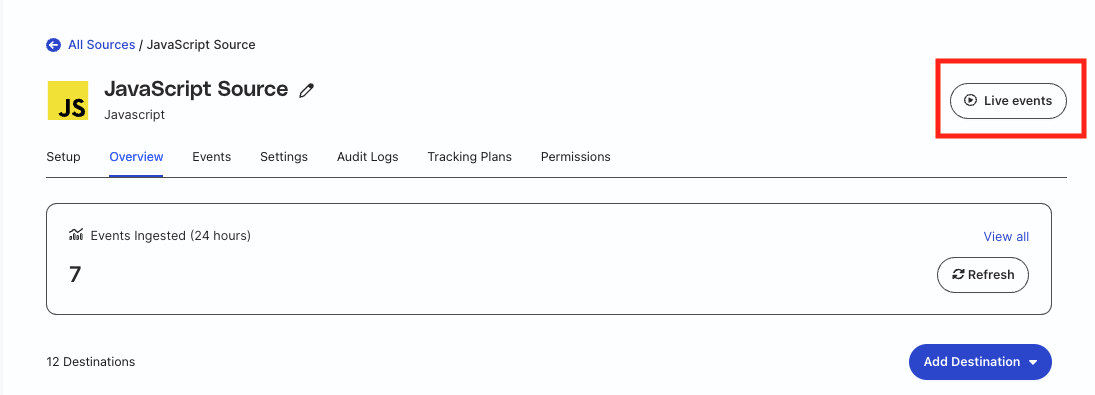1095x395 pixels.
Task: Click the play icon in Live events
Action: coord(970,100)
